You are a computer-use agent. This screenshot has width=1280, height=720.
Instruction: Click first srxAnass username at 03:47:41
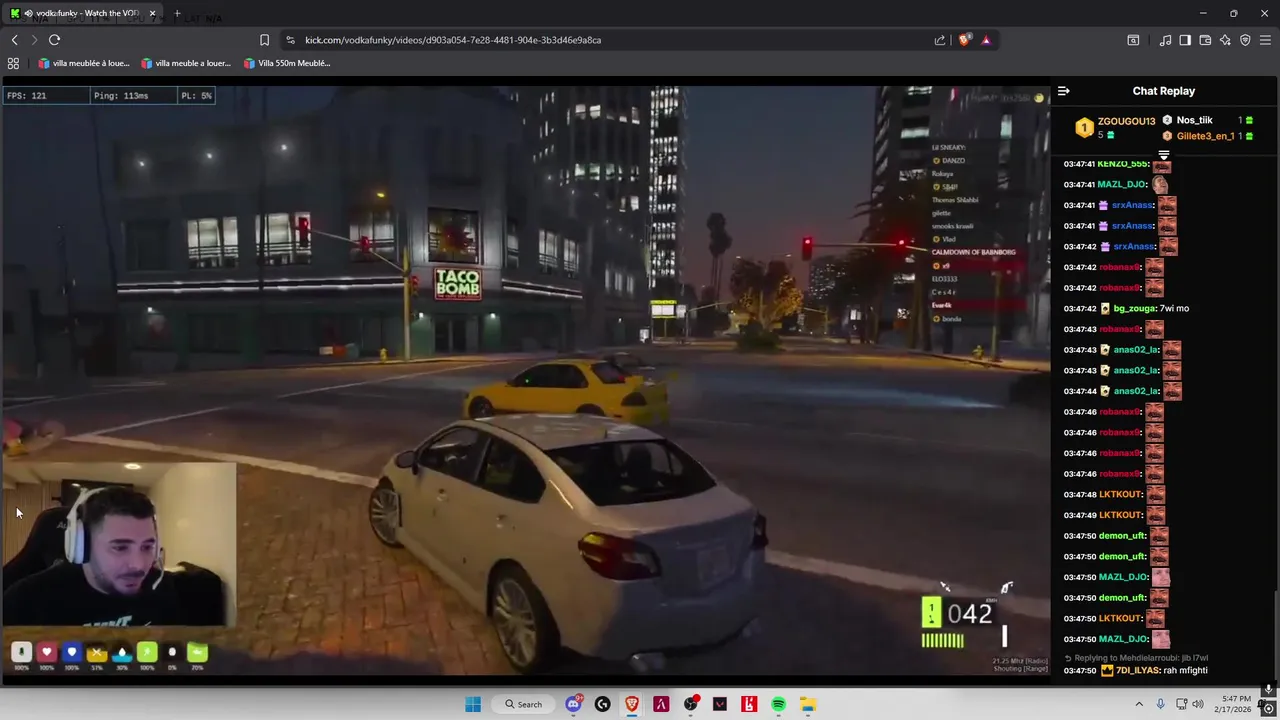1133,205
